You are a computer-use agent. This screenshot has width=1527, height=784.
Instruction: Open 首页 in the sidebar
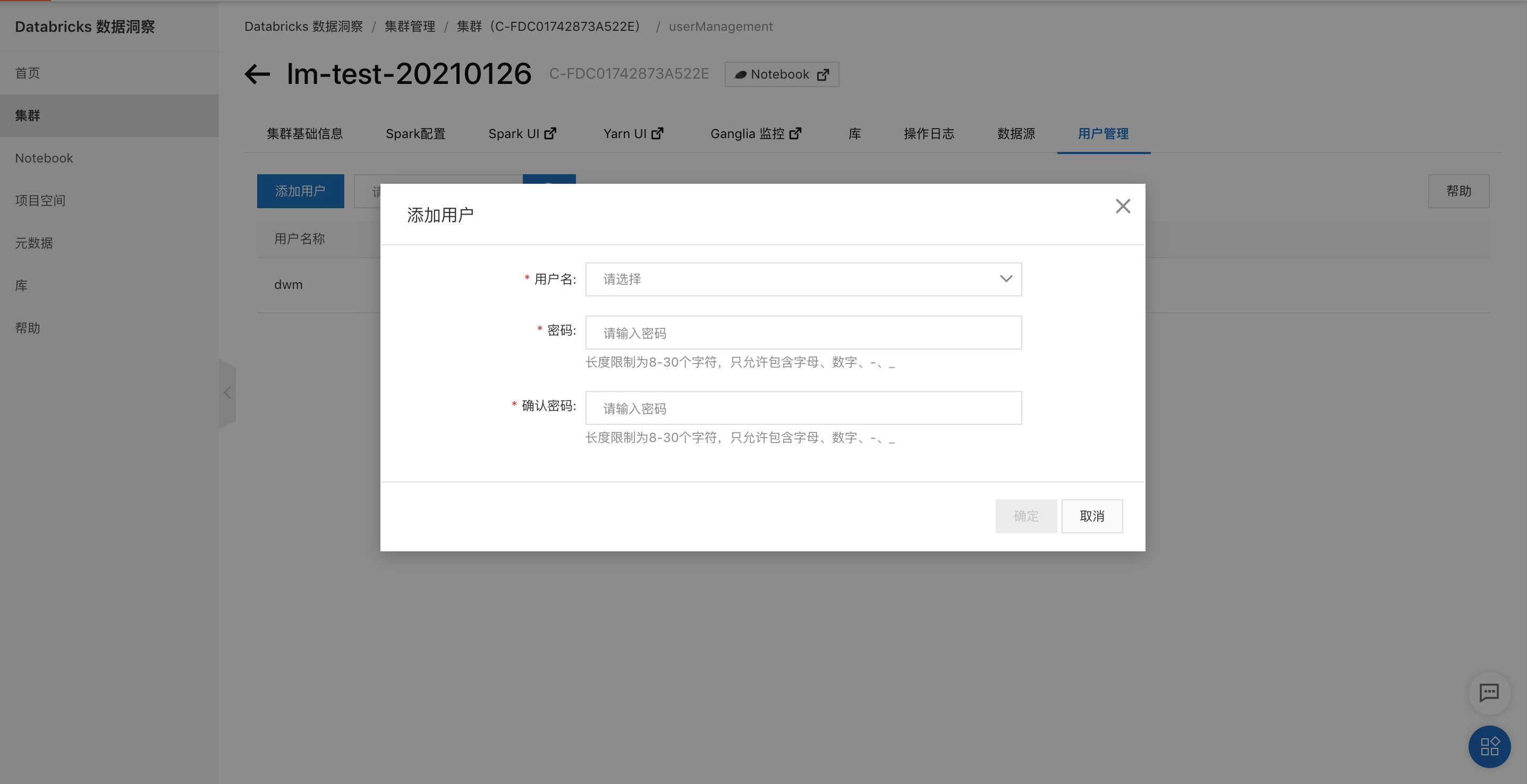tap(109, 73)
